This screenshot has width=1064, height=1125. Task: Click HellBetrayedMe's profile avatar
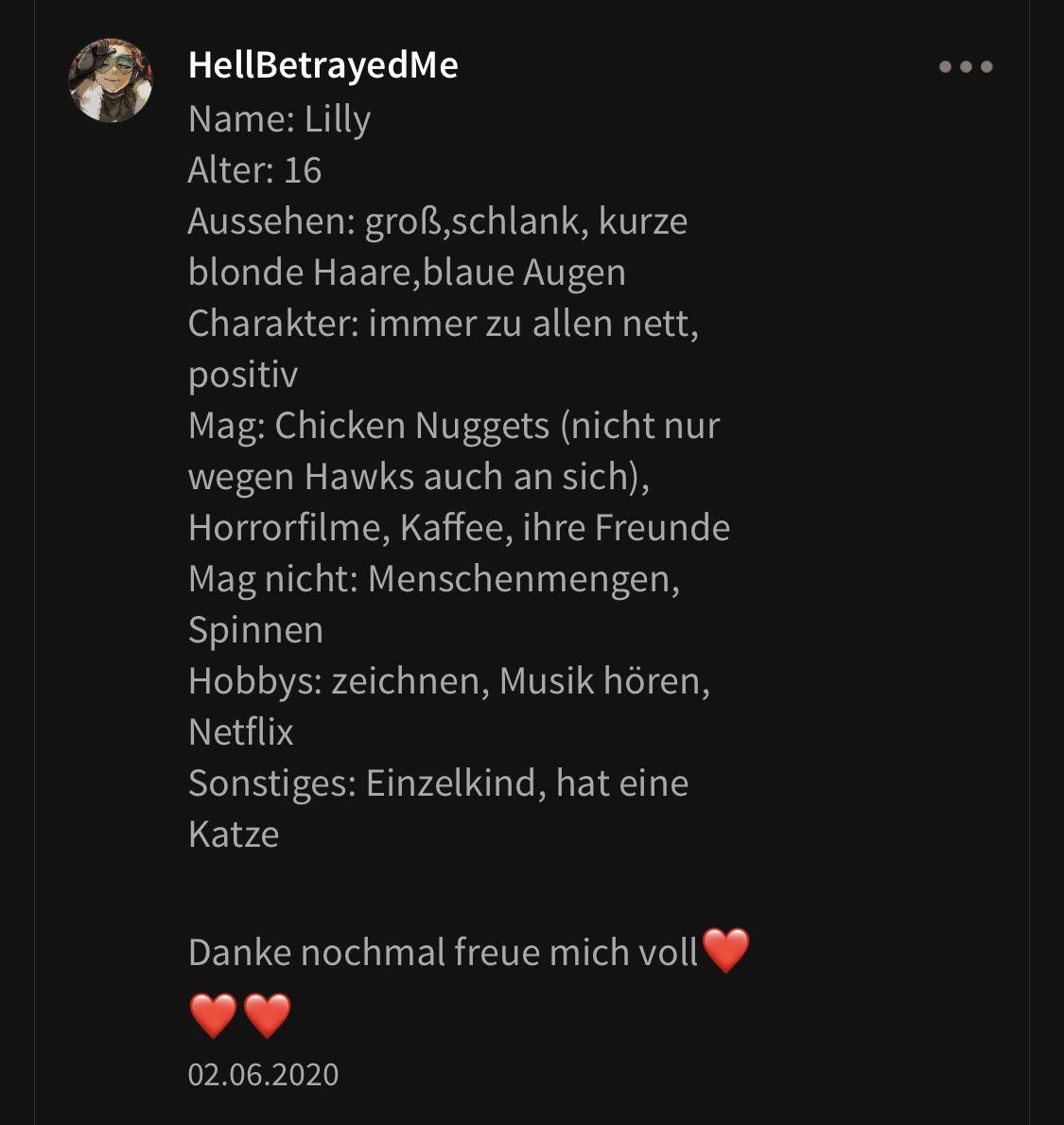pos(111,80)
